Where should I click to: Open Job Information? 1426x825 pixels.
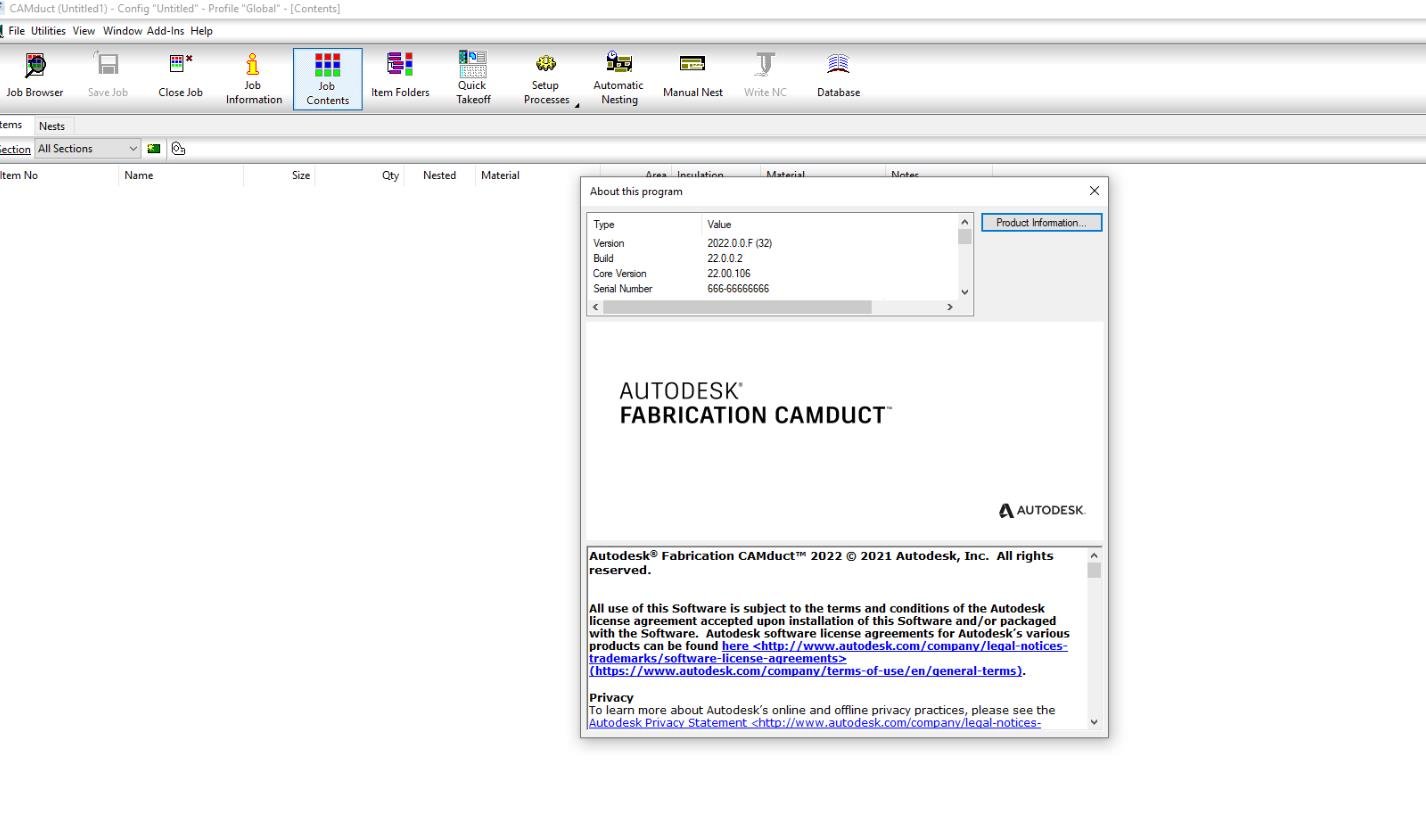pyautogui.click(x=253, y=78)
